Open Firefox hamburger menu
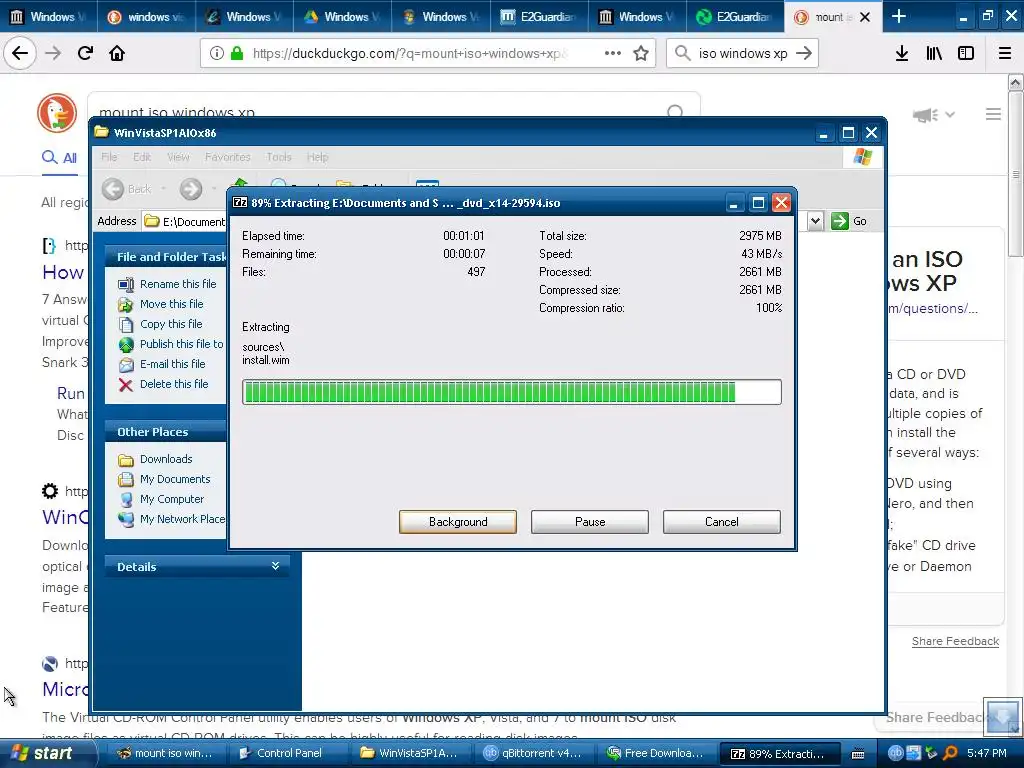The height and width of the screenshot is (768, 1024). 1004,54
